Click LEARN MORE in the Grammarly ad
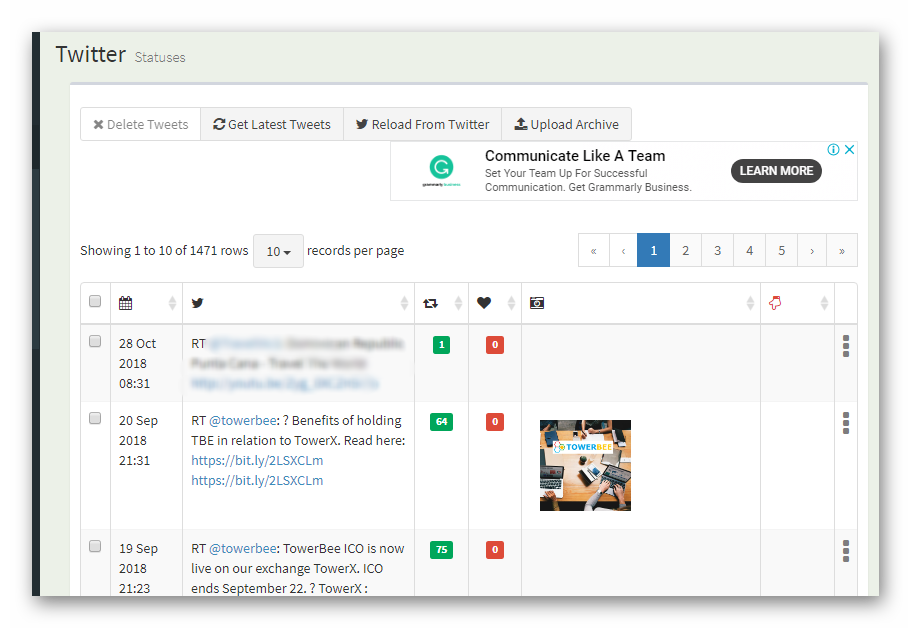Viewport: 911px width, 628px height. [x=776, y=171]
